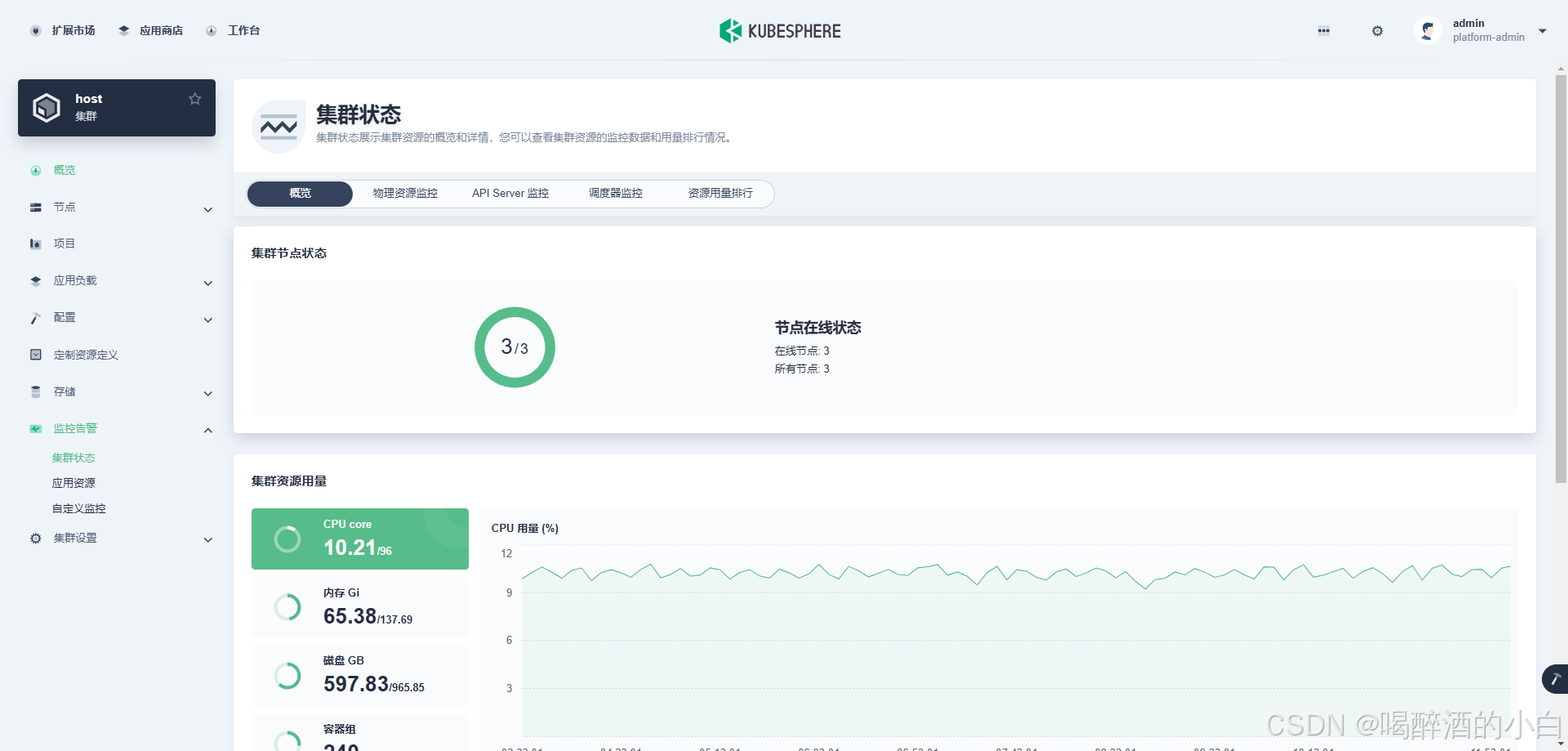Screen dimensions: 1568x751
Task: Switch to the 调度器监控 tab
Action: [616, 194]
